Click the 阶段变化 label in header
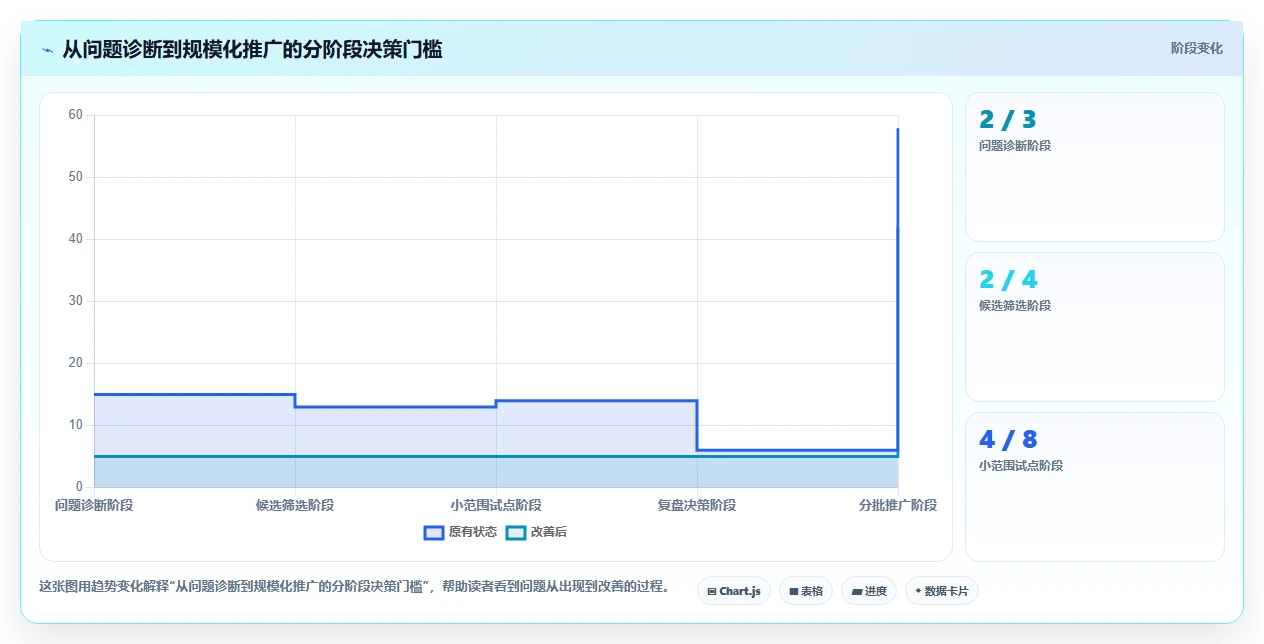 tap(1196, 48)
